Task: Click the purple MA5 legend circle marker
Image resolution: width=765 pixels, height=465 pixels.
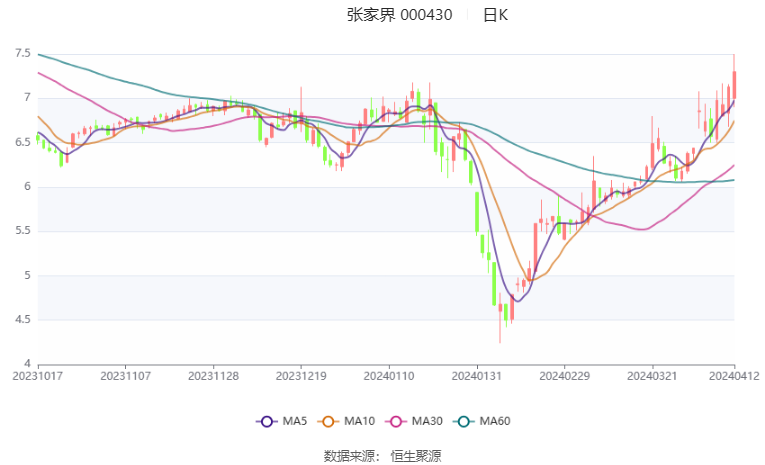Action: (x=266, y=422)
